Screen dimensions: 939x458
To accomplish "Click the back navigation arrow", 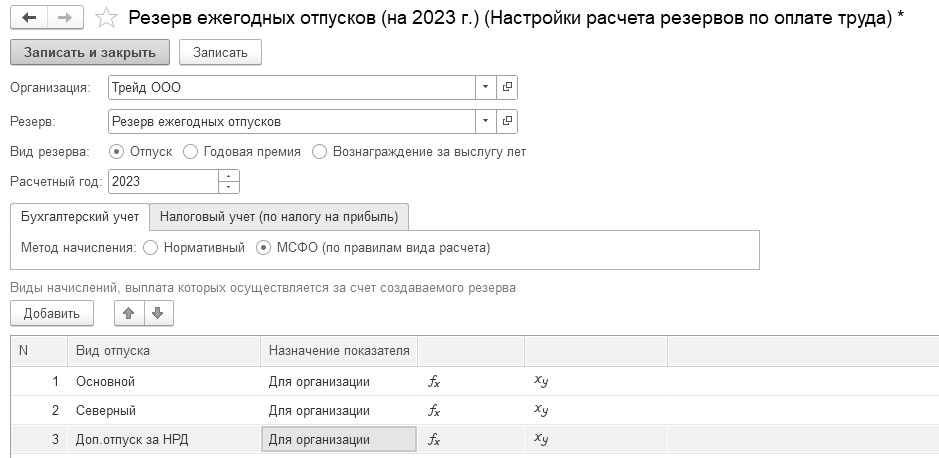I will tap(28, 18).
